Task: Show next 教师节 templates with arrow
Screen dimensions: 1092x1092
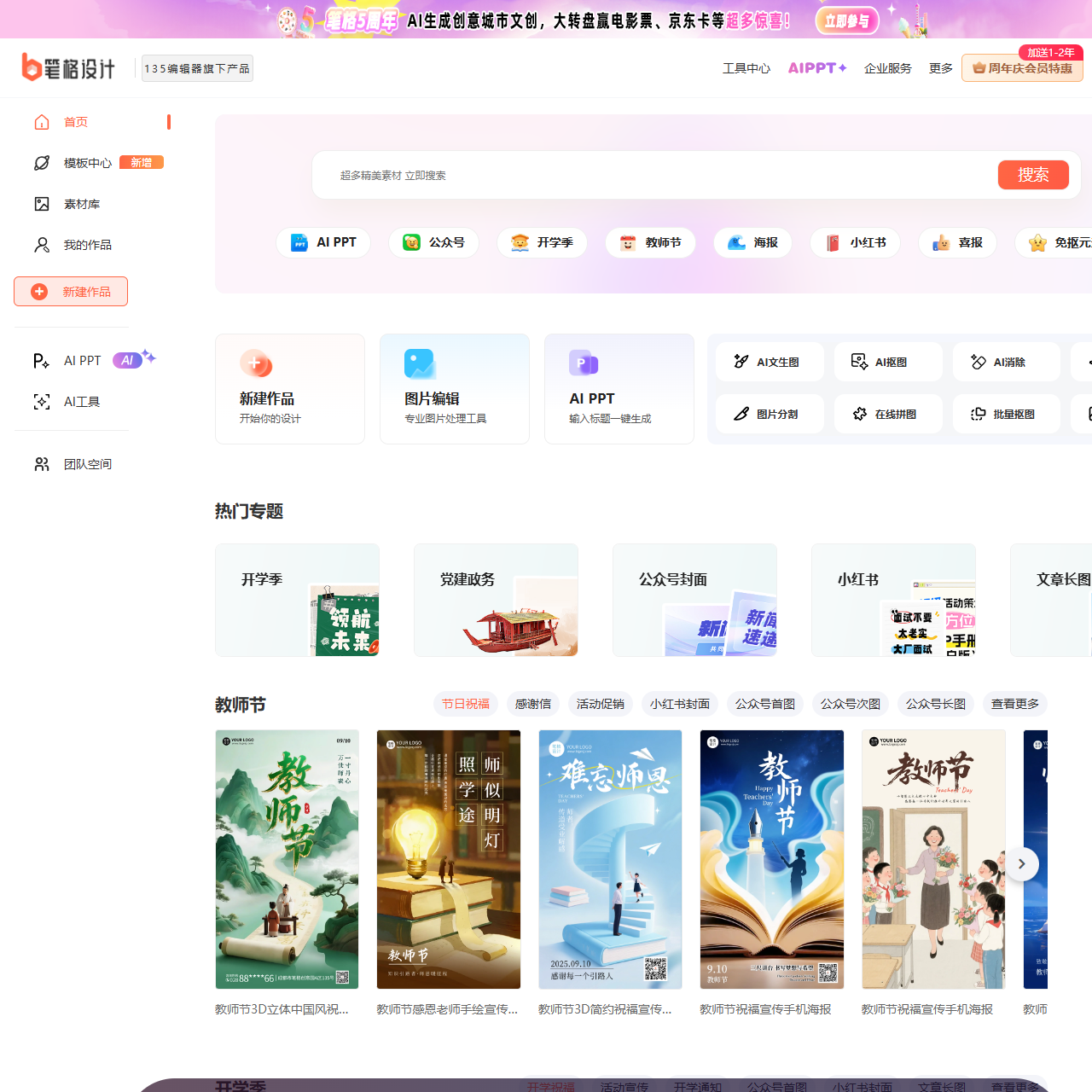Action: (1021, 863)
